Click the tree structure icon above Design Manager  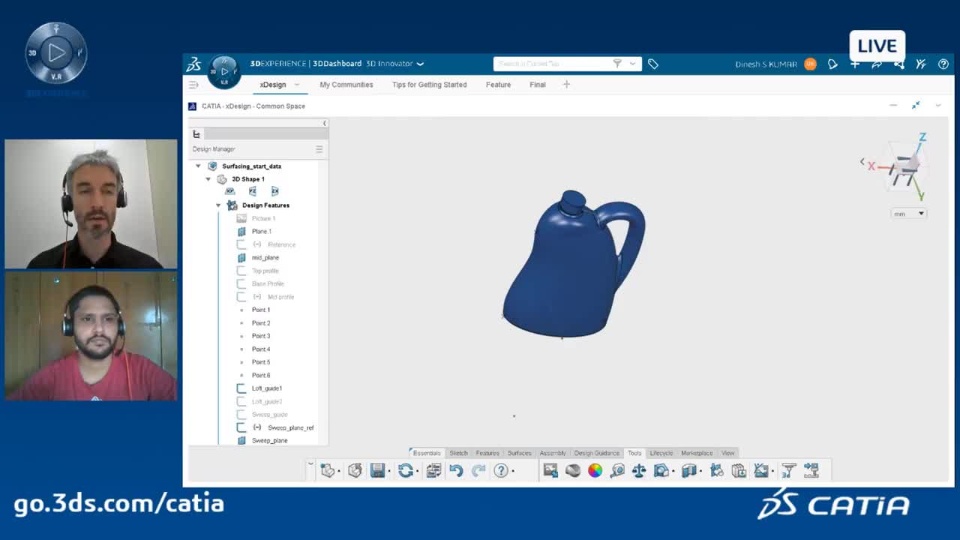coord(197,134)
